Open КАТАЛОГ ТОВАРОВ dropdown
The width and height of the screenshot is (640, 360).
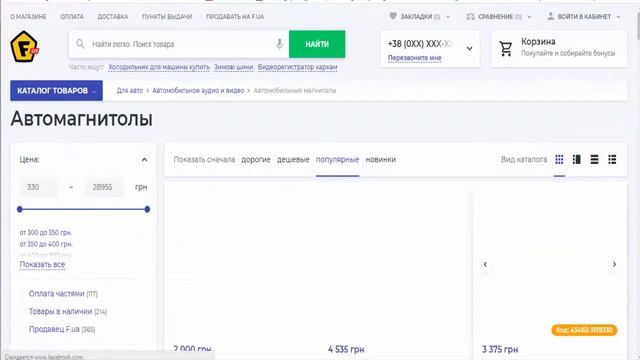pos(56,91)
